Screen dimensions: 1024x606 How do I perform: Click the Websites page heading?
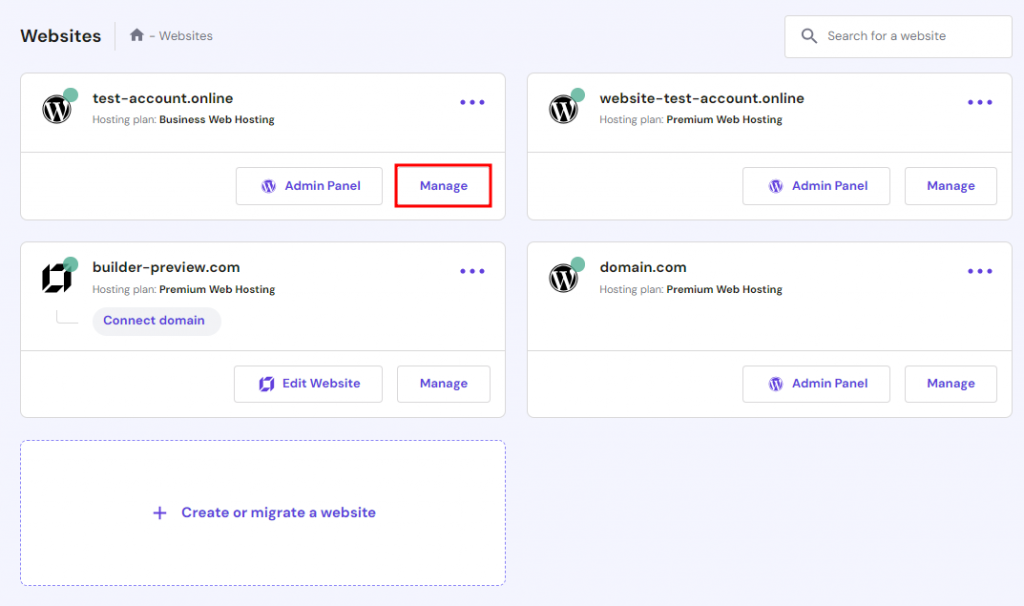pyautogui.click(x=60, y=35)
